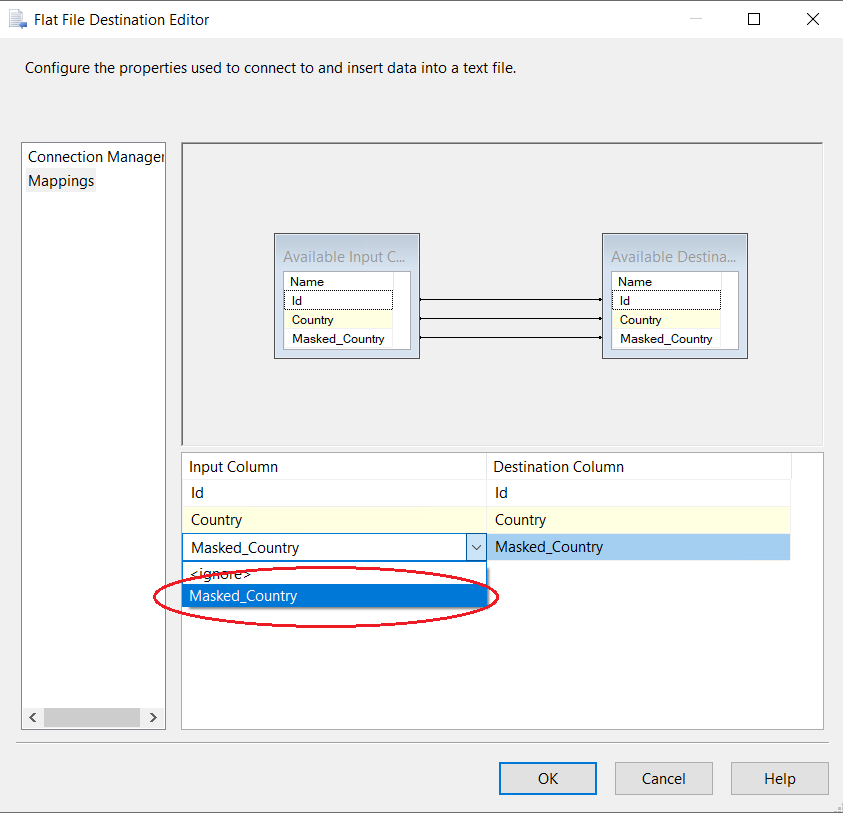Image resolution: width=843 pixels, height=813 pixels.
Task: Select <ignore> option in dropdown list
Action: (x=221, y=574)
